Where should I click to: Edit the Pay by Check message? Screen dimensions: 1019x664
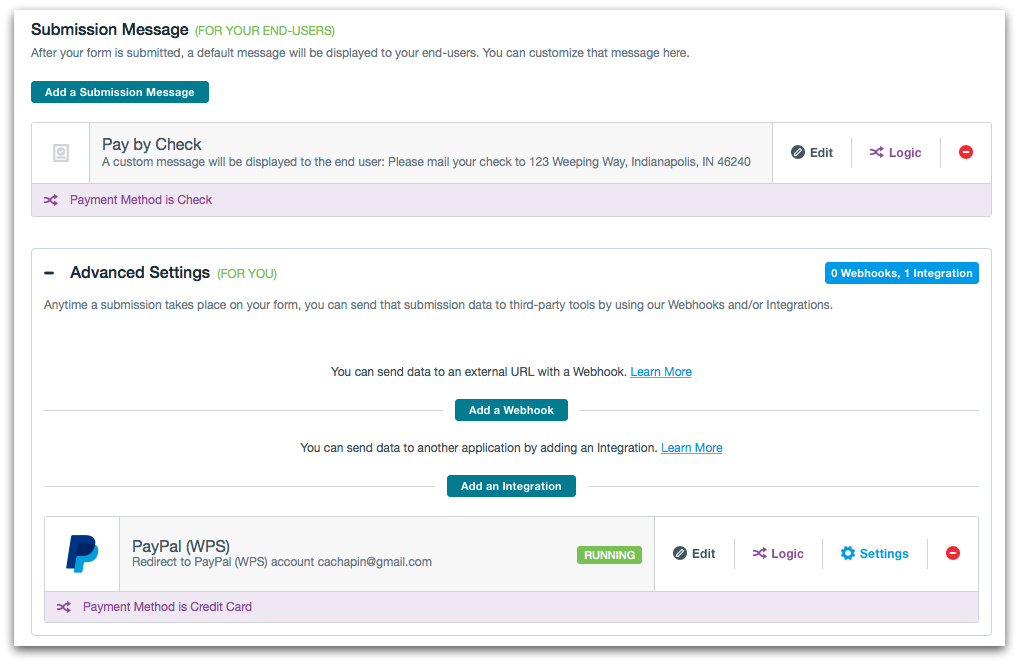pyautogui.click(x=811, y=152)
